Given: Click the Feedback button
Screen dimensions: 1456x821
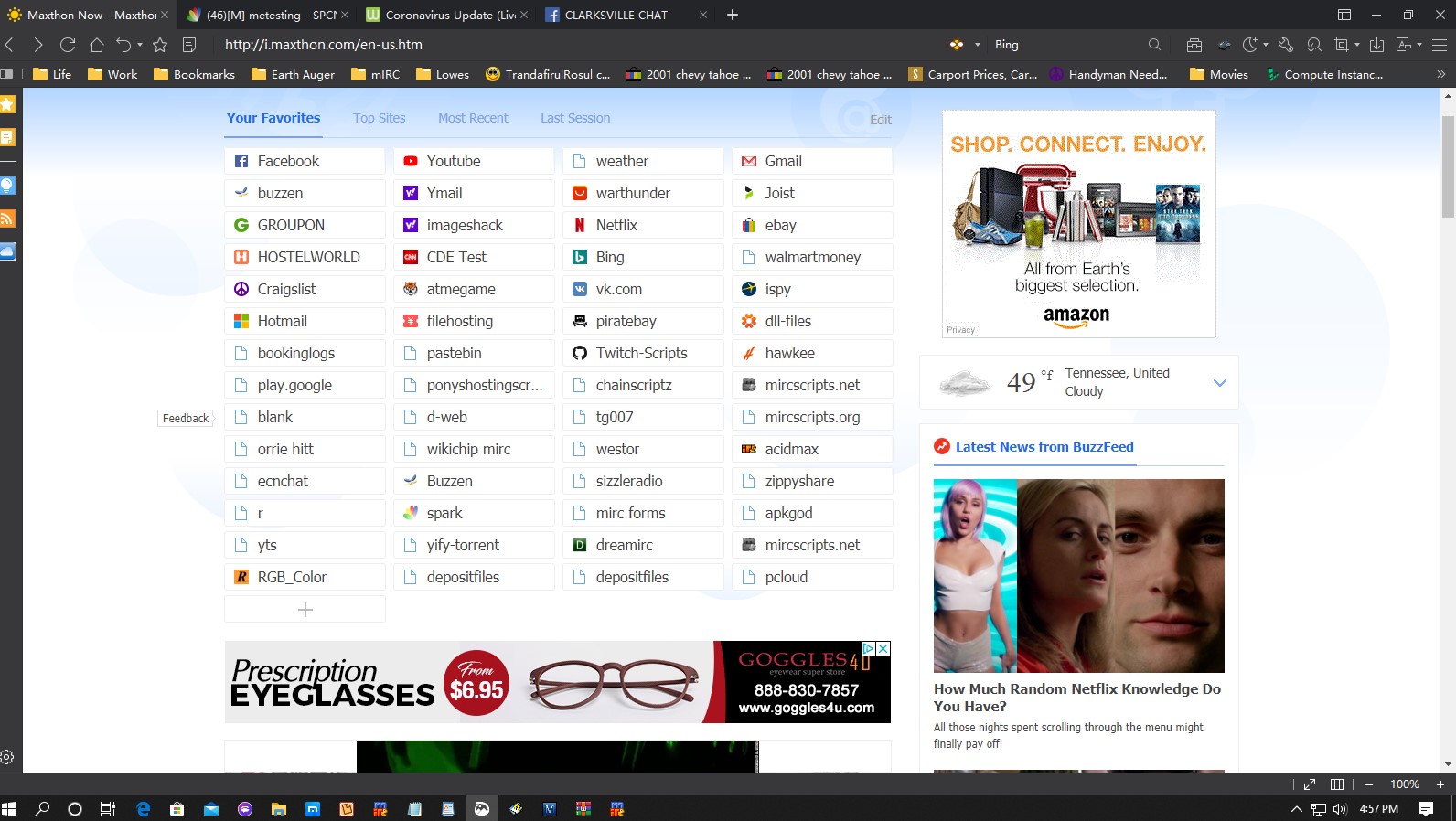Looking at the screenshot, I should pyautogui.click(x=186, y=418).
